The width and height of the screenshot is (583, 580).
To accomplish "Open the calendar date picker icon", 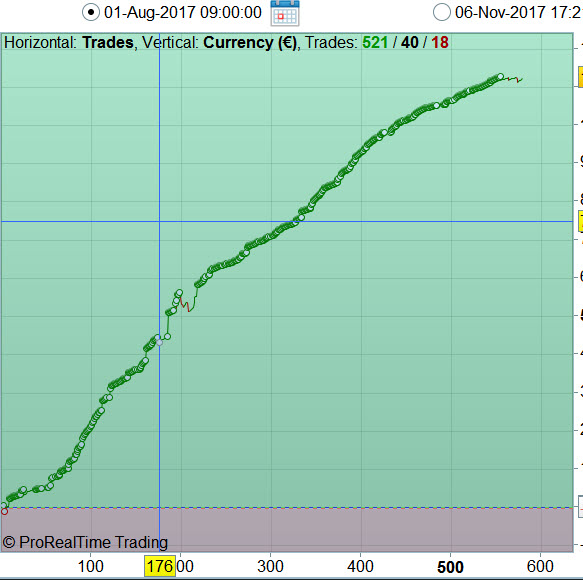I will (285, 13).
